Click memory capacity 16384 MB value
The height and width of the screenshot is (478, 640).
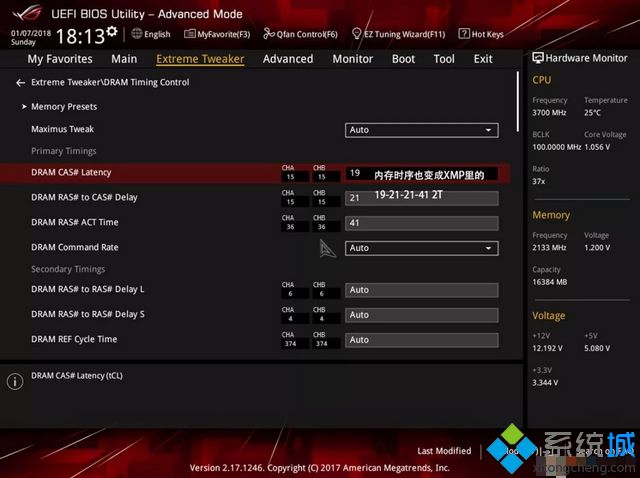pyautogui.click(x=549, y=282)
